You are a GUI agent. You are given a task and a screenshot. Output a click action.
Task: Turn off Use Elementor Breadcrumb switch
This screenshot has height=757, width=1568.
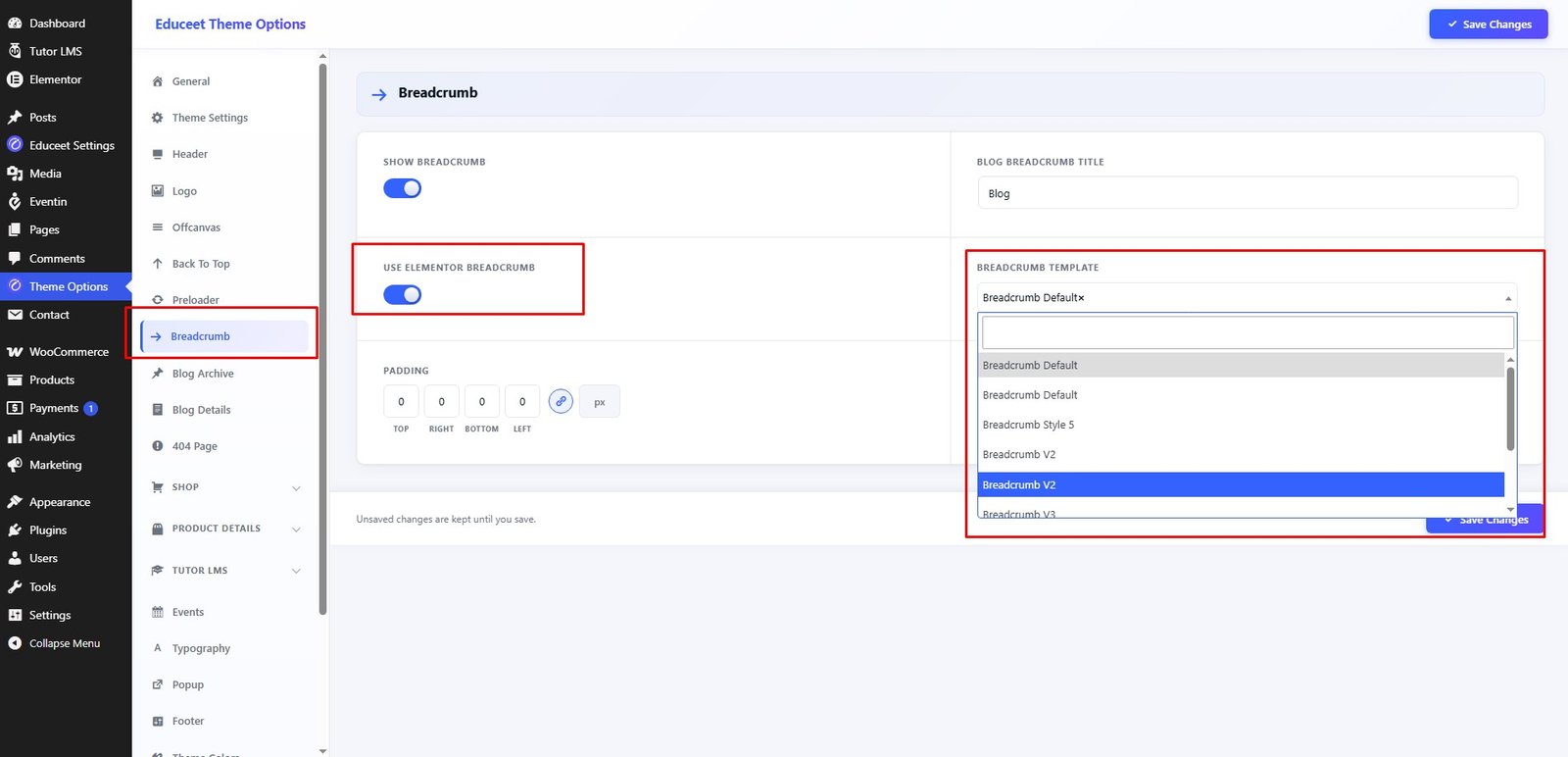pos(402,294)
